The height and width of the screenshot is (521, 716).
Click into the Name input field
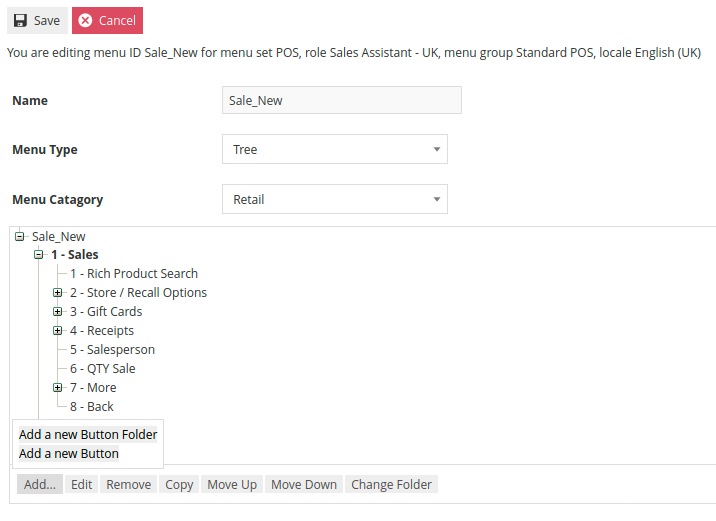pyautogui.click(x=342, y=100)
